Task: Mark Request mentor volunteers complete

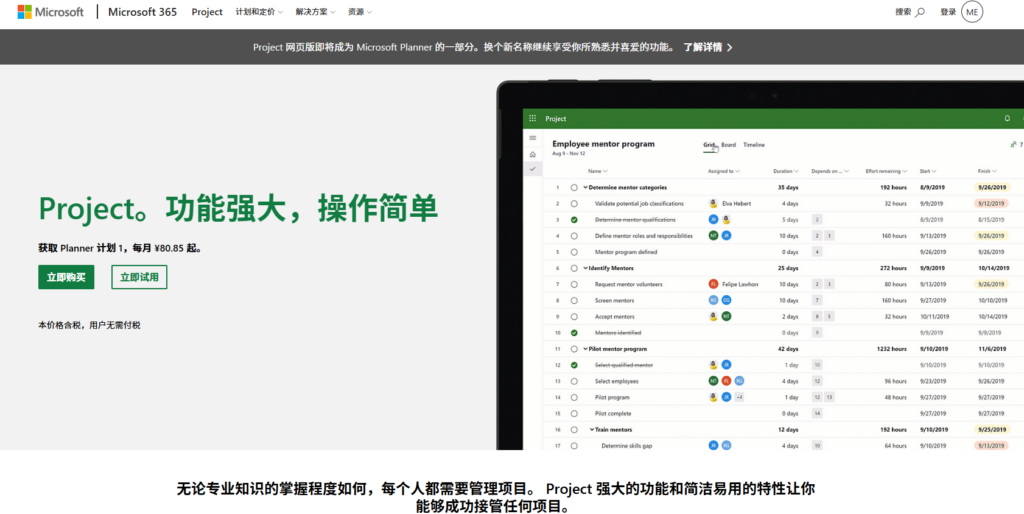Action: point(574,284)
